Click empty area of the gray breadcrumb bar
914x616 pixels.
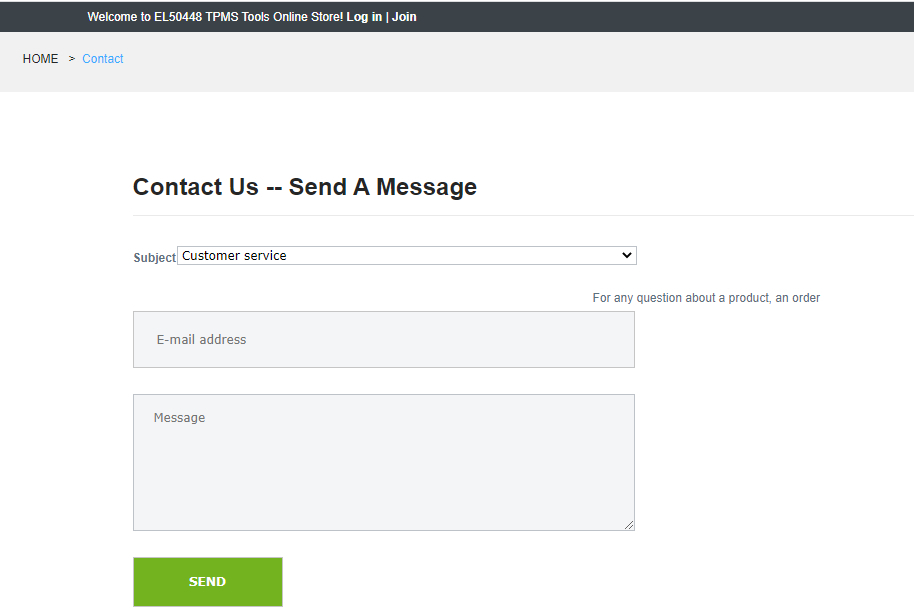click(x=500, y=62)
